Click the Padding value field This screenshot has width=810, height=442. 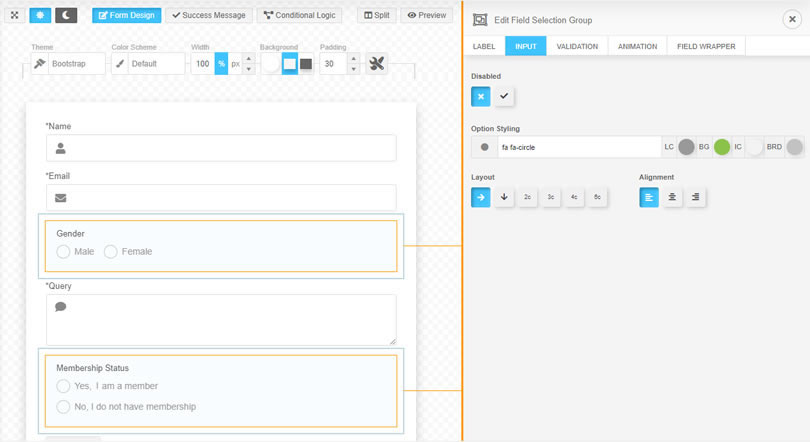(333, 64)
